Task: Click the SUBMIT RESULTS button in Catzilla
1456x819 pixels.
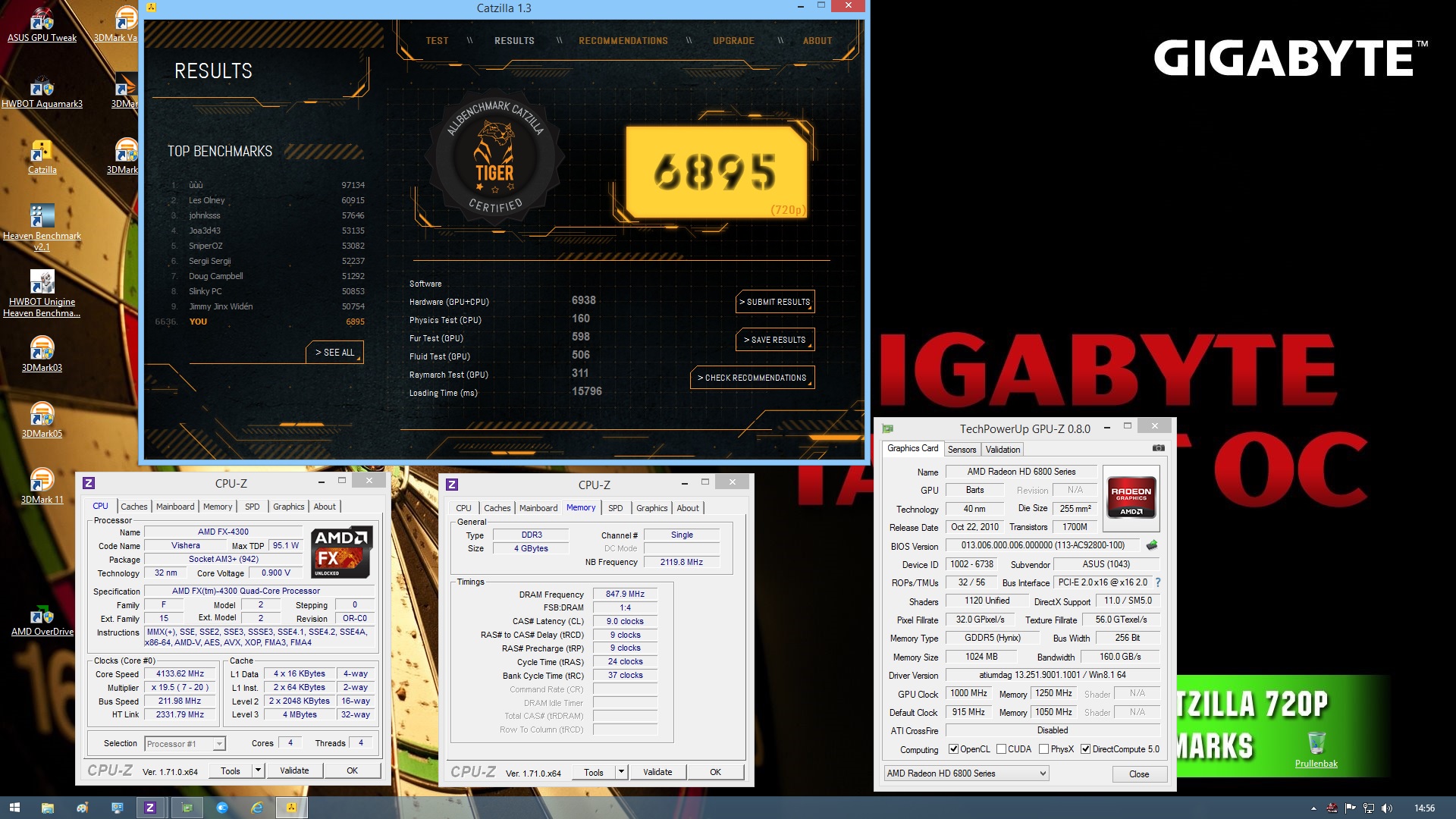Action: 775,302
